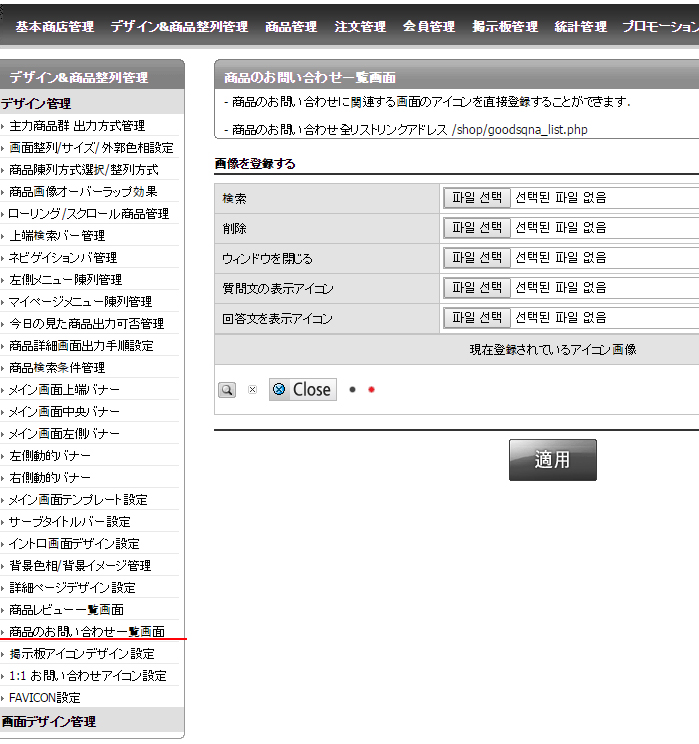Open 商品レビュー一覧画面 in the sidebar
The height and width of the screenshot is (744, 699).
(66, 610)
